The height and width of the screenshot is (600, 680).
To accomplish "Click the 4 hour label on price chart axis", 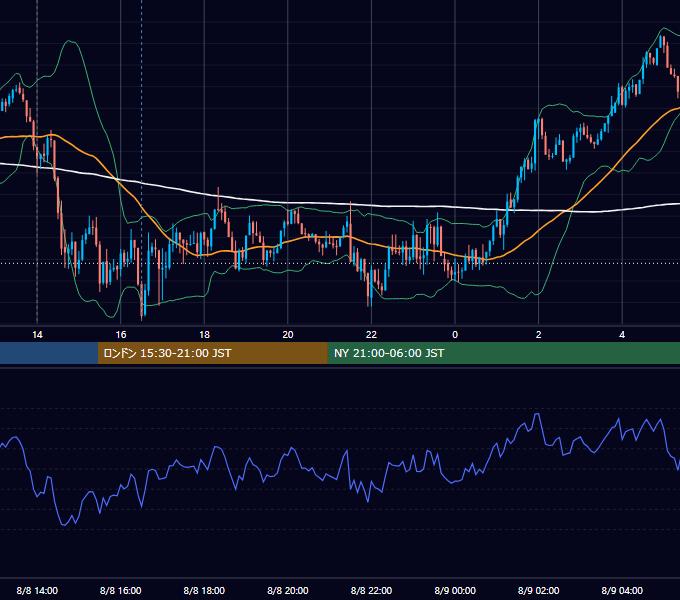I will click(622, 335).
